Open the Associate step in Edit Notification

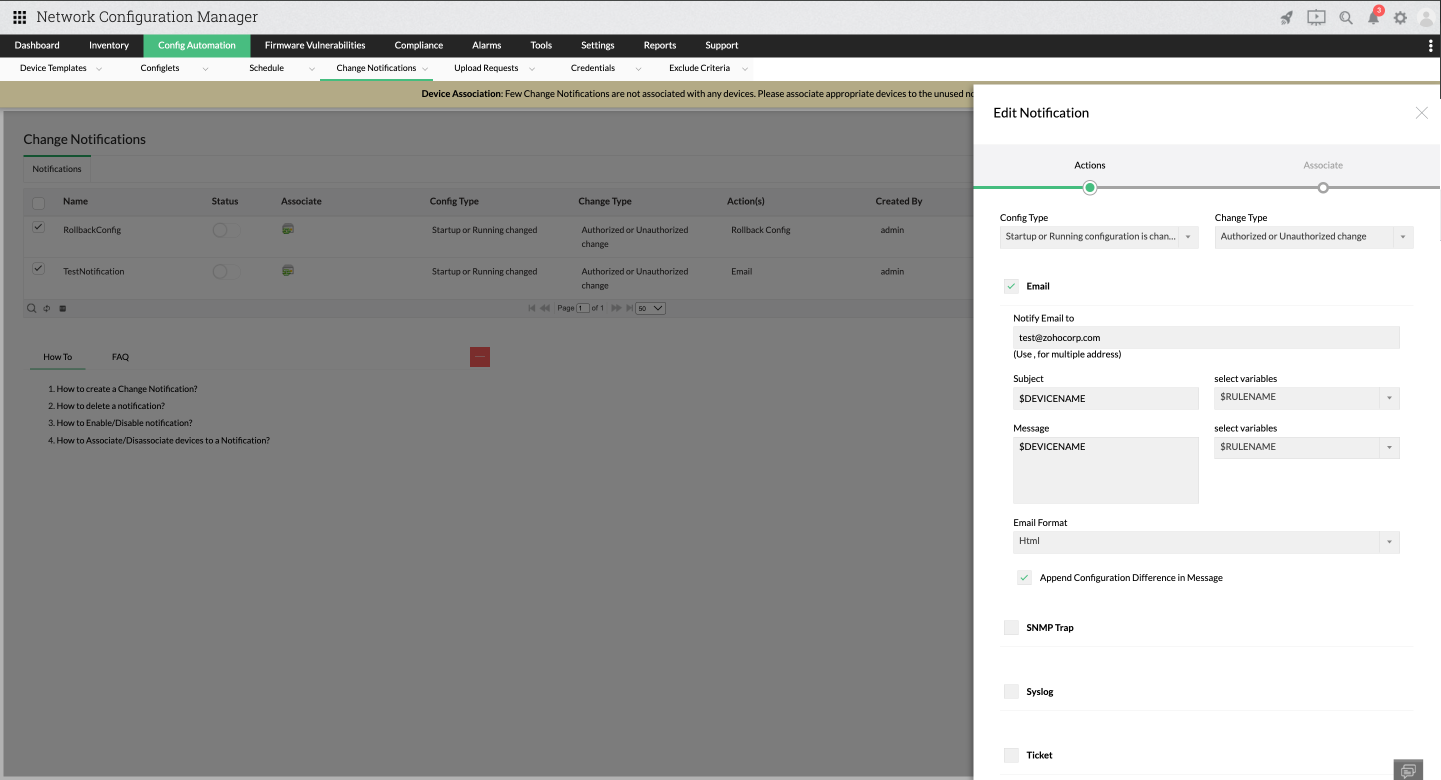[x=1323, y=165]
